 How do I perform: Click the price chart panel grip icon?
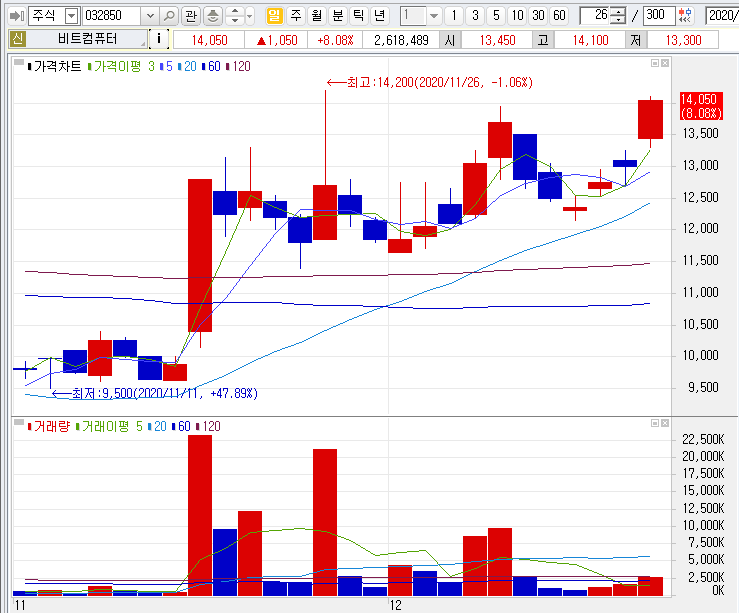(19, 63)
